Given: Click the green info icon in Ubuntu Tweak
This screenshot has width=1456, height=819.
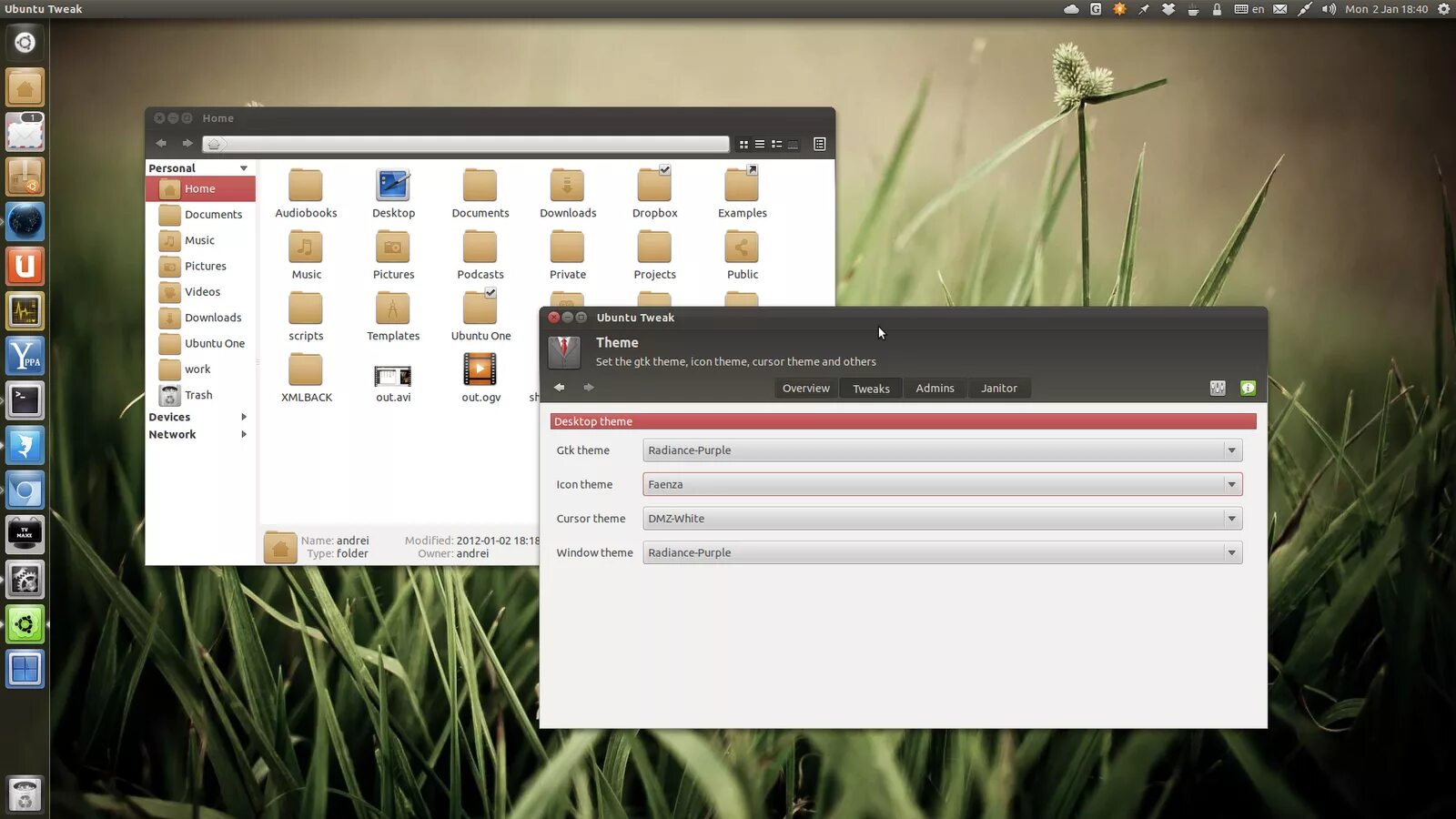Looking at the screenshot, I should pyautogui.click(x=1248, y=389).
